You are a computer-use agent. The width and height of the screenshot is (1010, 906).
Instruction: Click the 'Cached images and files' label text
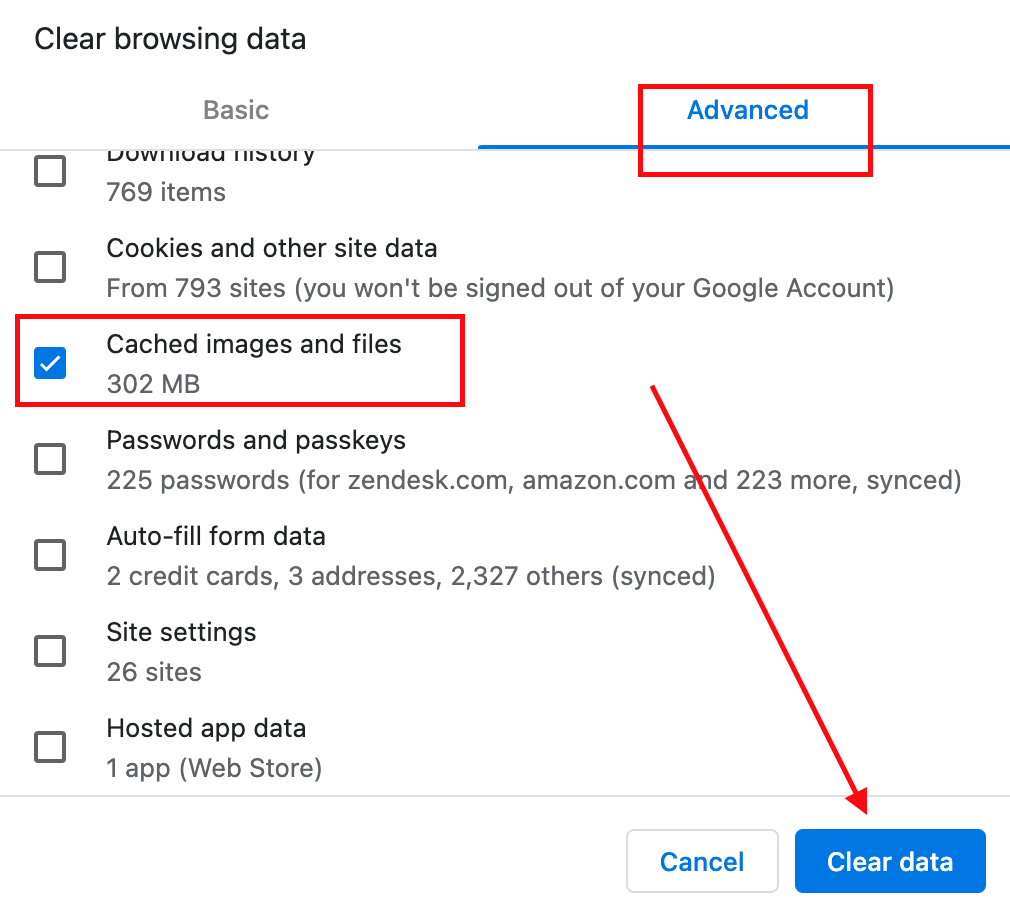click(x=254, y=344)
